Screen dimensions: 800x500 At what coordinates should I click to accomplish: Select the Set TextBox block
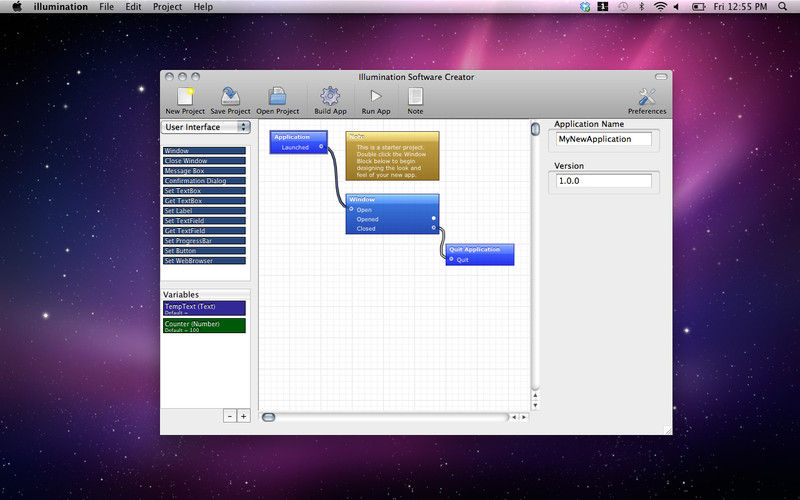click(204, 191)
